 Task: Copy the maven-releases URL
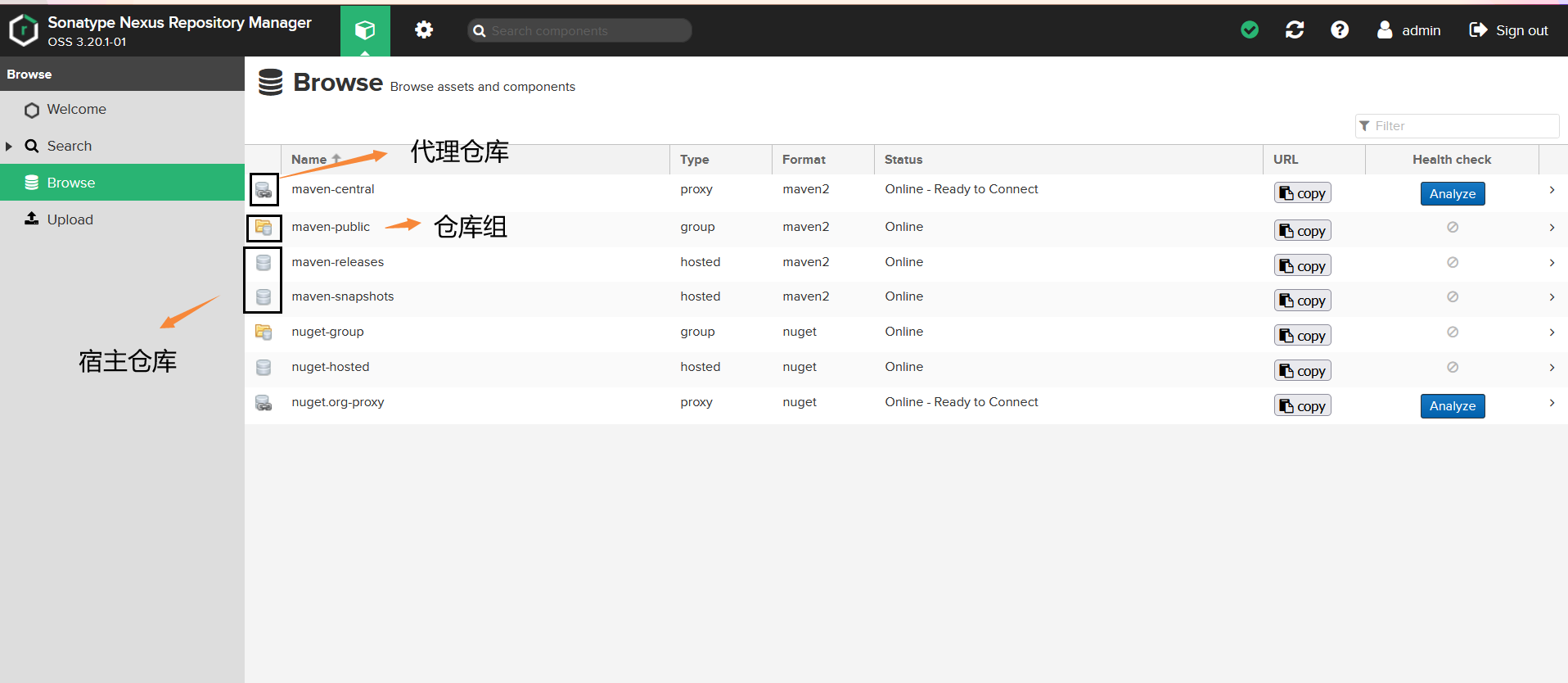click(x=1303, y=266)
